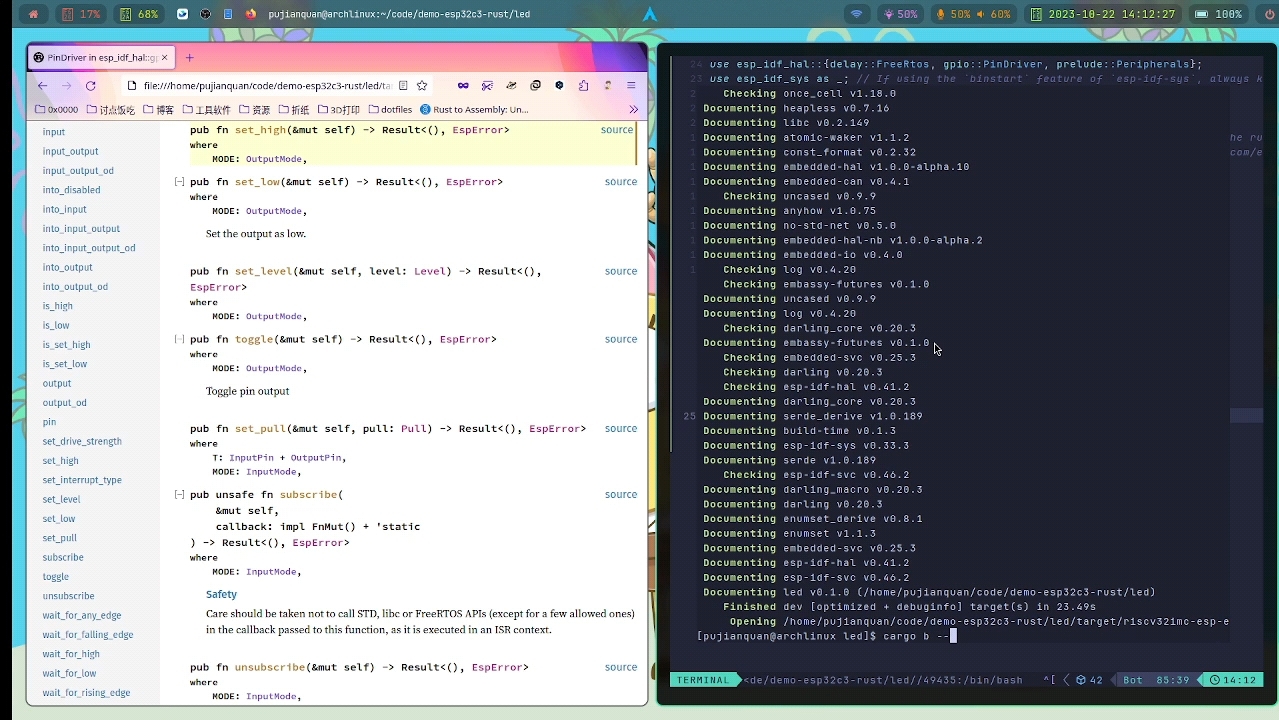Open the Level type link in set_level
Image resolution: width=1279 pixels, height=720 pixels.
[430, 271]
